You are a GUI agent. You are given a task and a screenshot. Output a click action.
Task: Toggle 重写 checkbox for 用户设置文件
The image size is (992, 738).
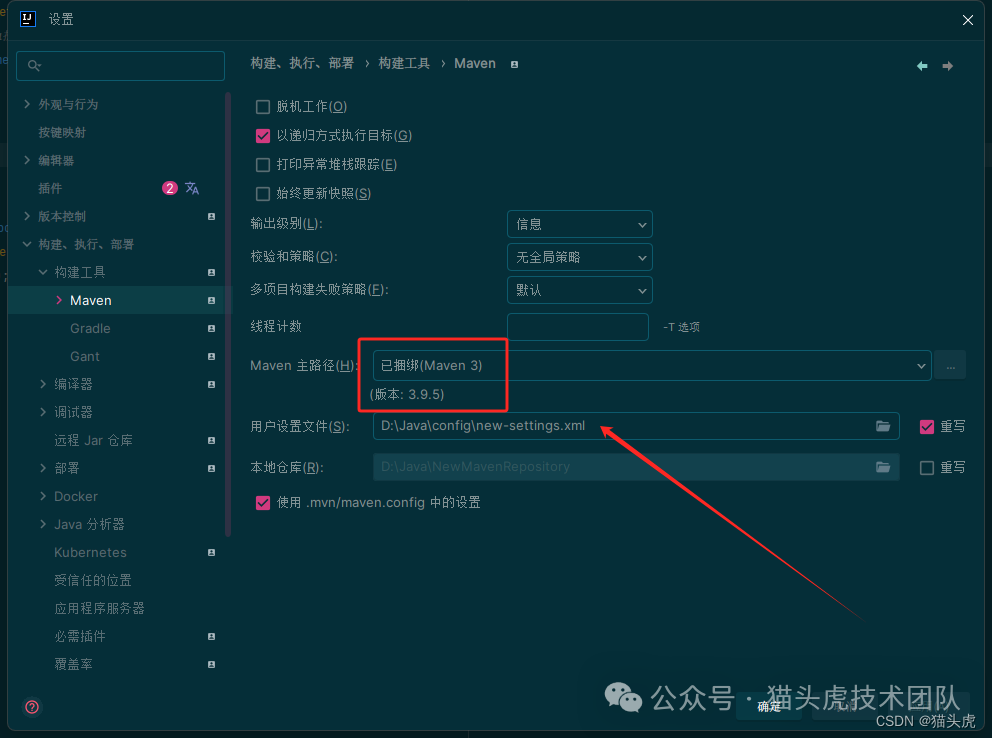click(926, 426)
